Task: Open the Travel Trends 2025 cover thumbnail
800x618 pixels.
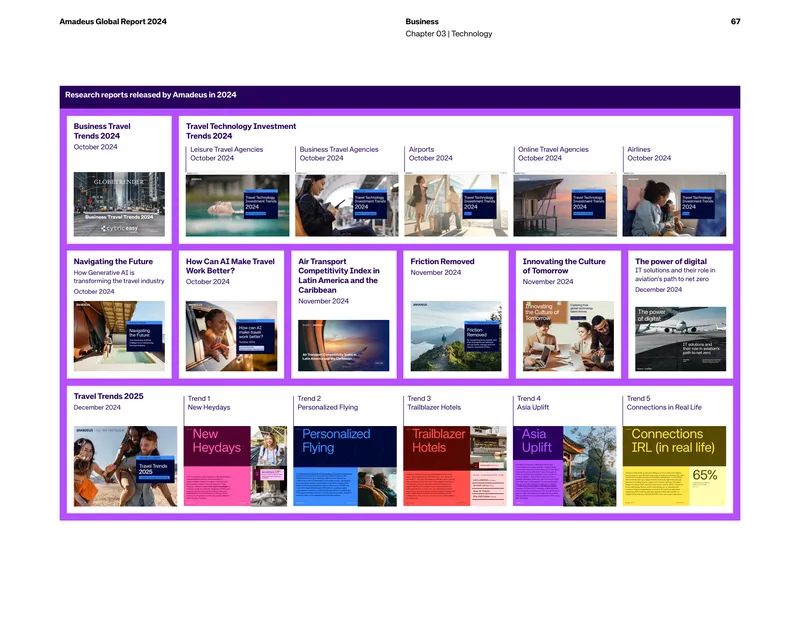Action: click(125, 466)
